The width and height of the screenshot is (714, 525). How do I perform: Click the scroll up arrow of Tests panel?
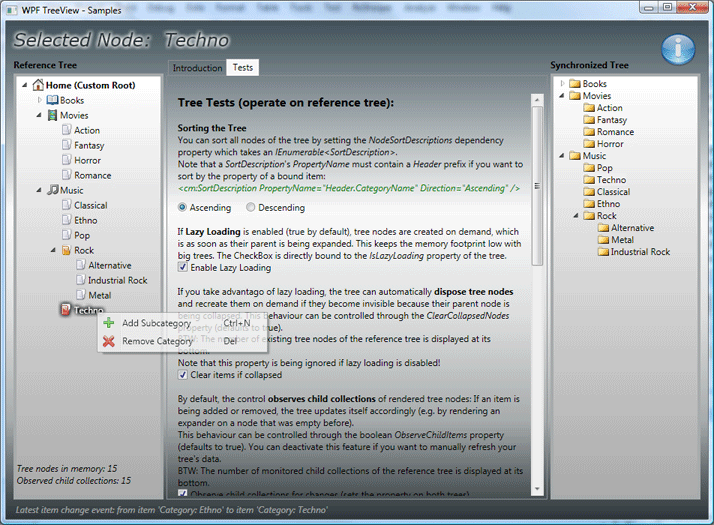(x=537, y=100)
